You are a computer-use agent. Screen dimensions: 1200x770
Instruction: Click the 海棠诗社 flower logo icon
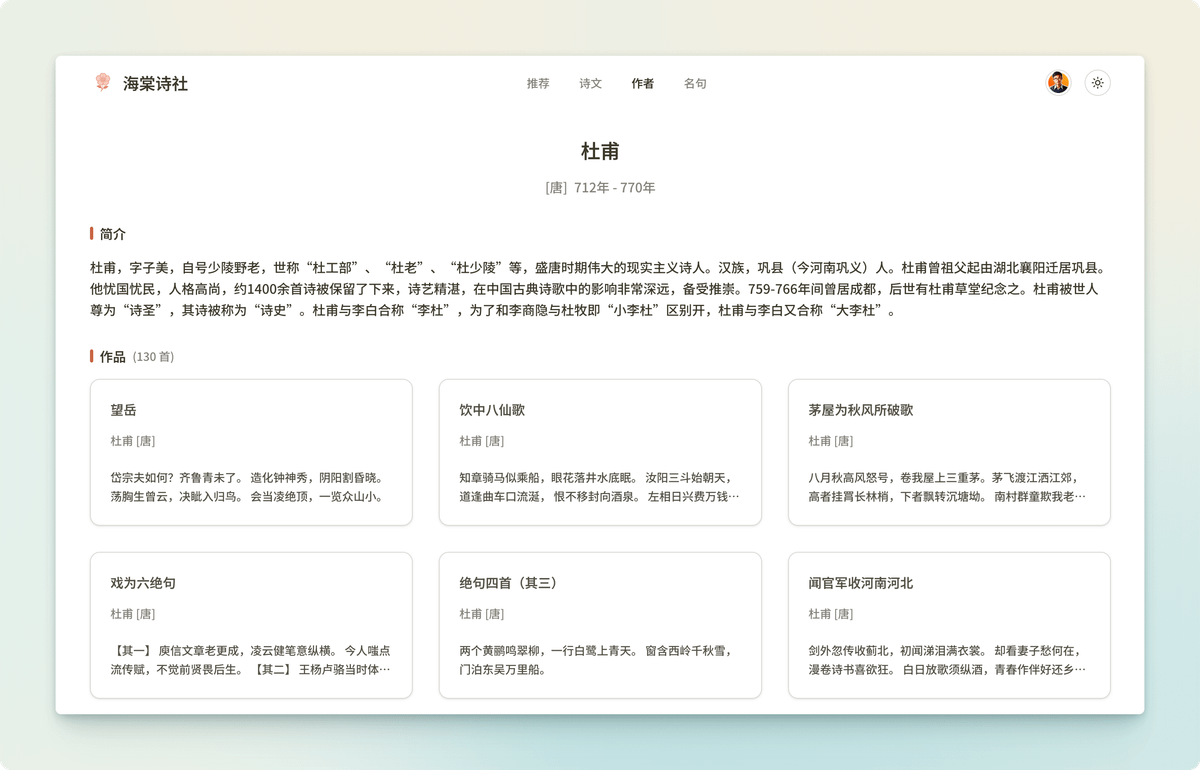pyautogui.click(x=102, y=83)
